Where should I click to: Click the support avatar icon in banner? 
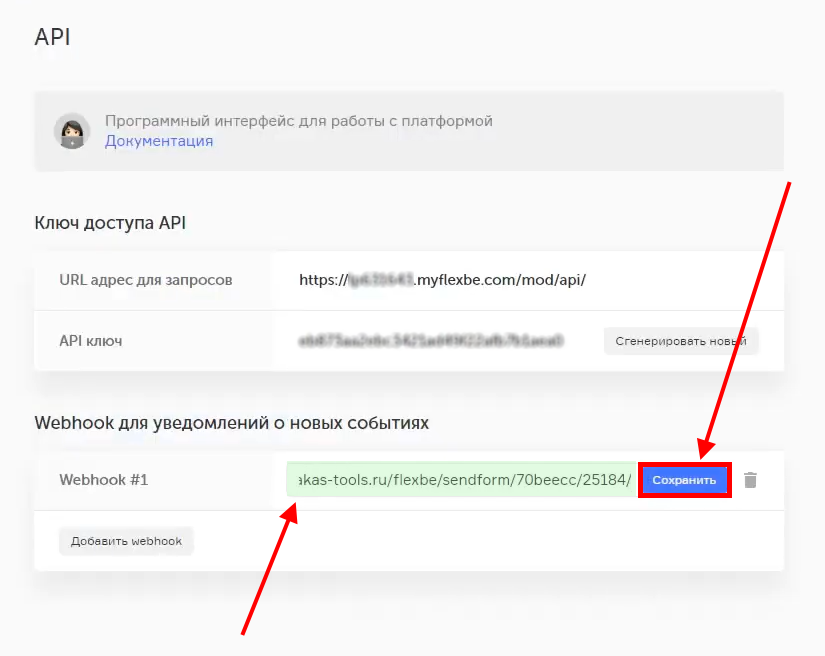tap(72, 131)
